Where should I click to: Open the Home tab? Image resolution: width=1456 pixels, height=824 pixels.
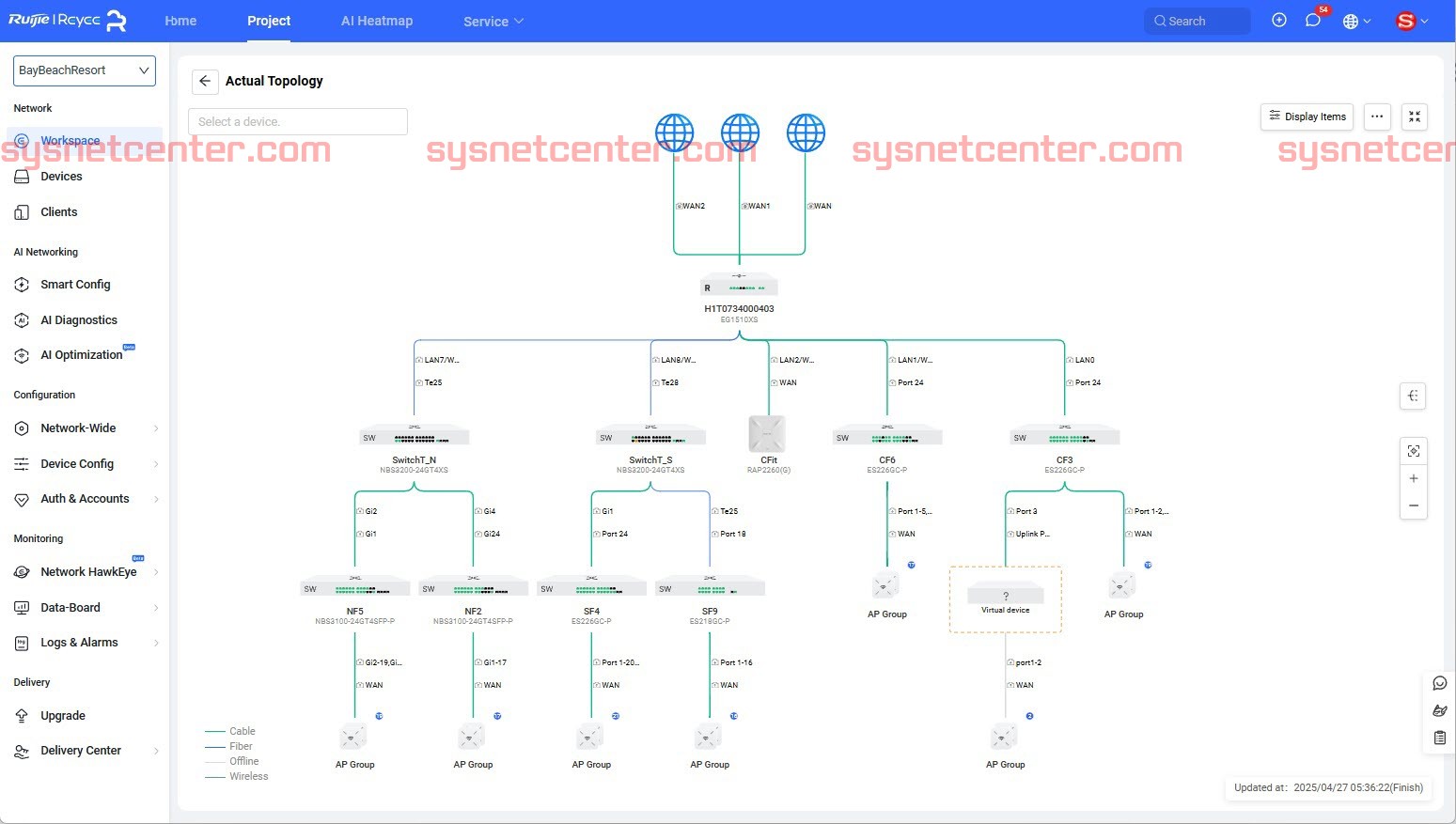click(180, 21)
